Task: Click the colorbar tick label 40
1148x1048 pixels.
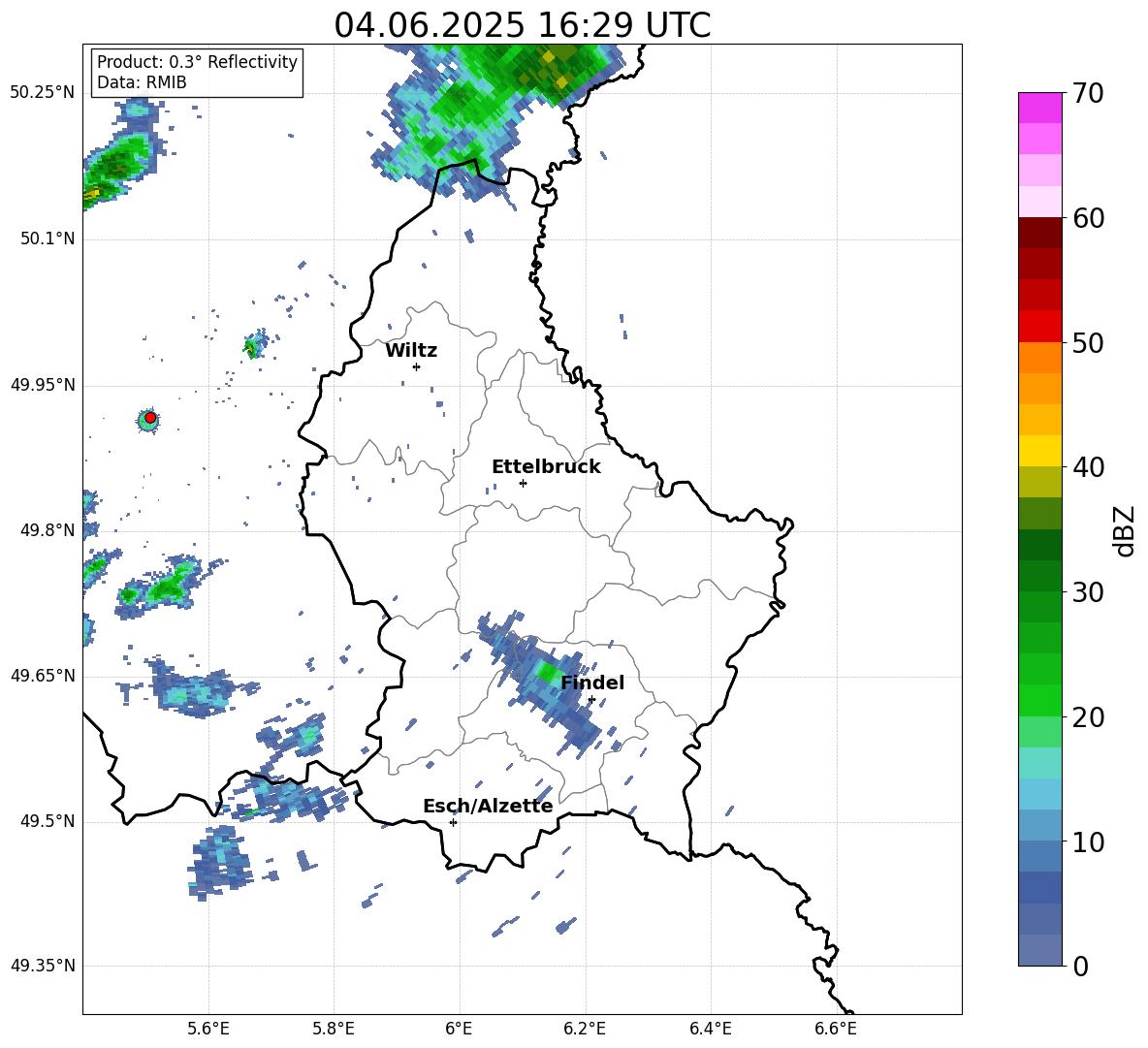Action: 1088,467
